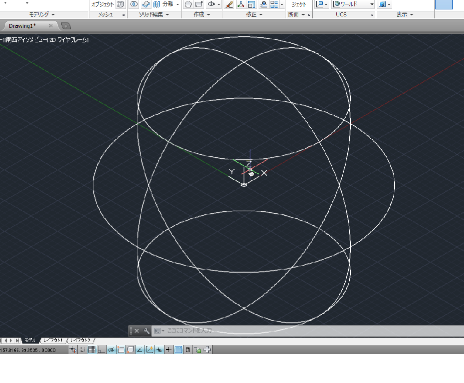This screenshot has width=464, height=383.
Task: Toggle Dynamic UCS in status bar
Action: 149,350
